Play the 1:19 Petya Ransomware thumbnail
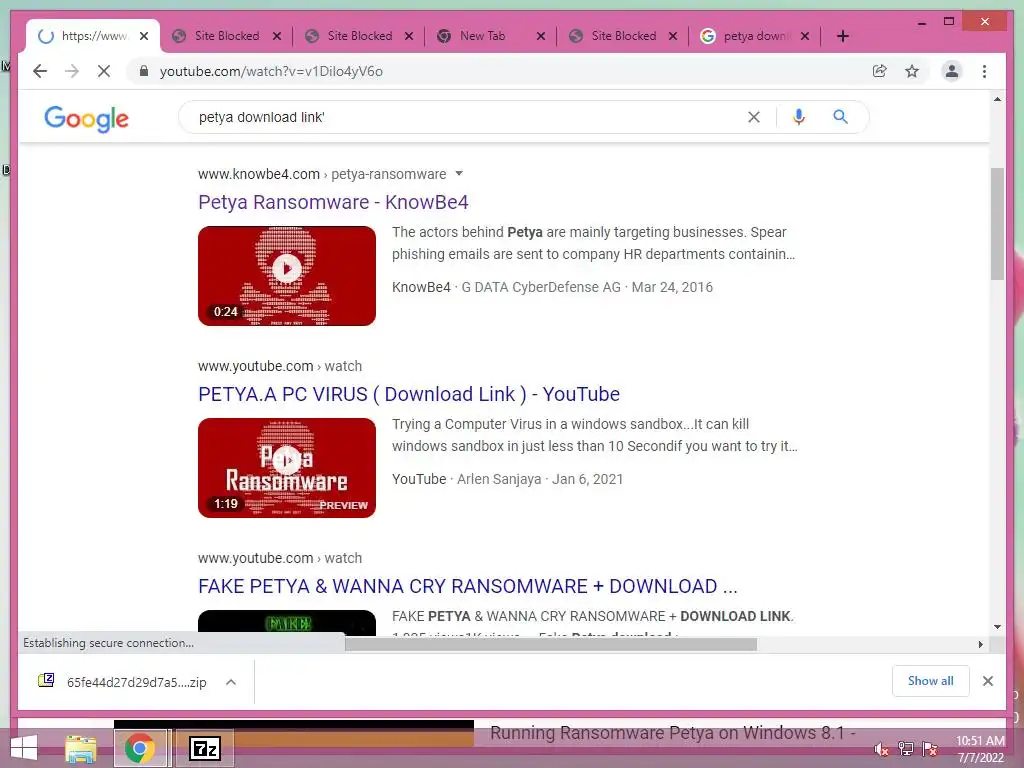 click(287, 468)
